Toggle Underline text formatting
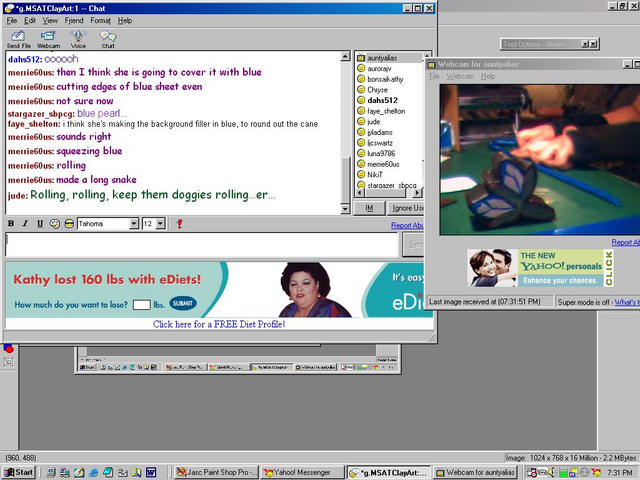This screenshot has width=640, height=480. tap(40, 224)
